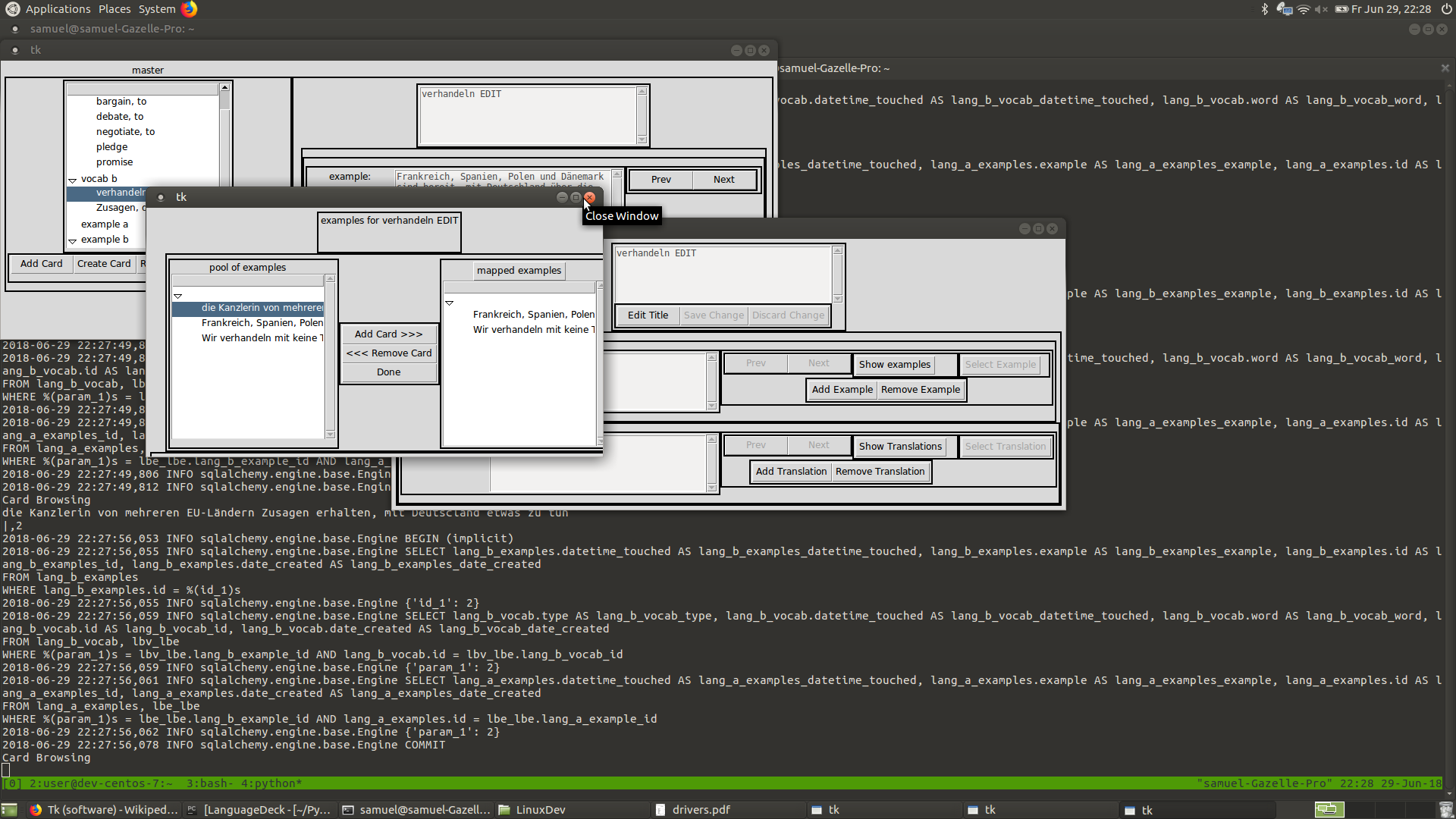Click inside the 'verhandeln EDIT' text box above Edit Title
This screenshot has width=1456, height=819.
point(723,275)
